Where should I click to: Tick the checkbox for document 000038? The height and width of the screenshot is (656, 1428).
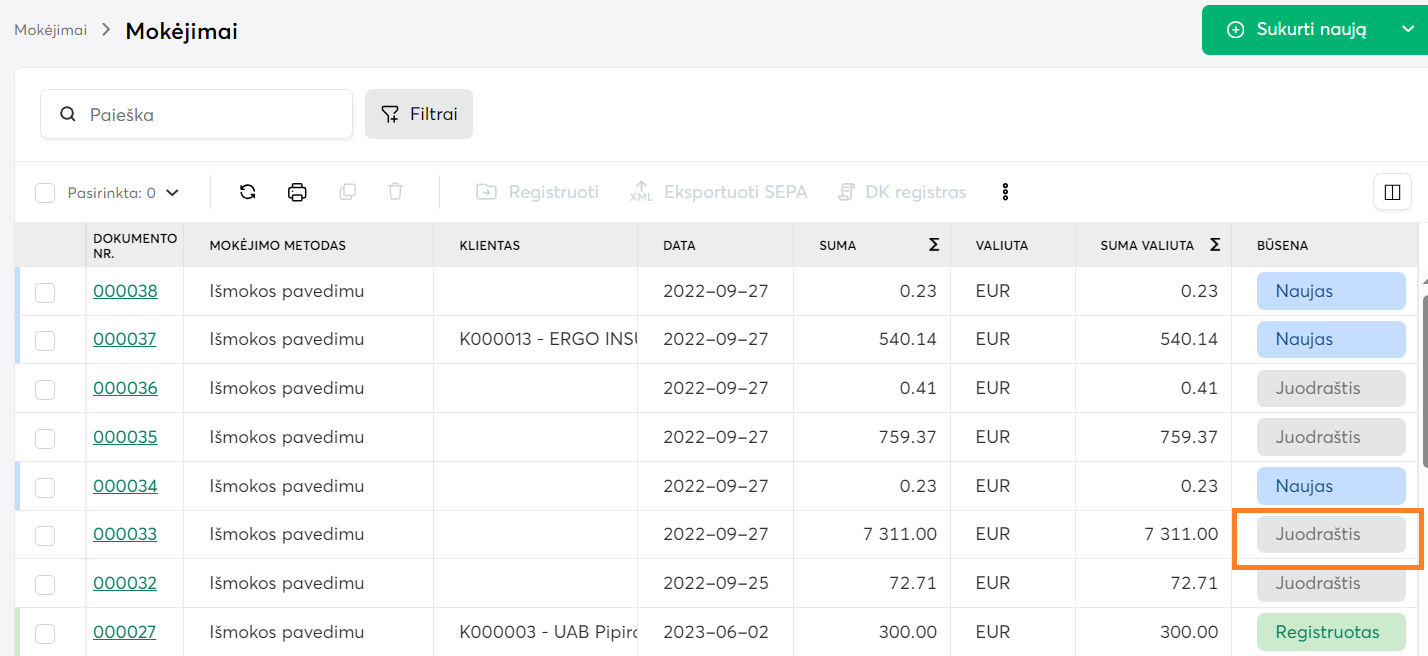(45, 292)
